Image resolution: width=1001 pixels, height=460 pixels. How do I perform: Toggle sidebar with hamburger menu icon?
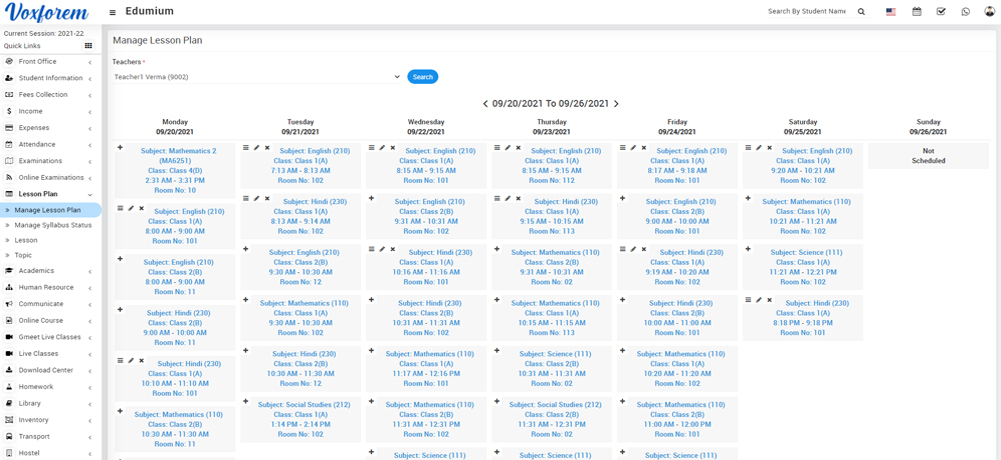112,12
